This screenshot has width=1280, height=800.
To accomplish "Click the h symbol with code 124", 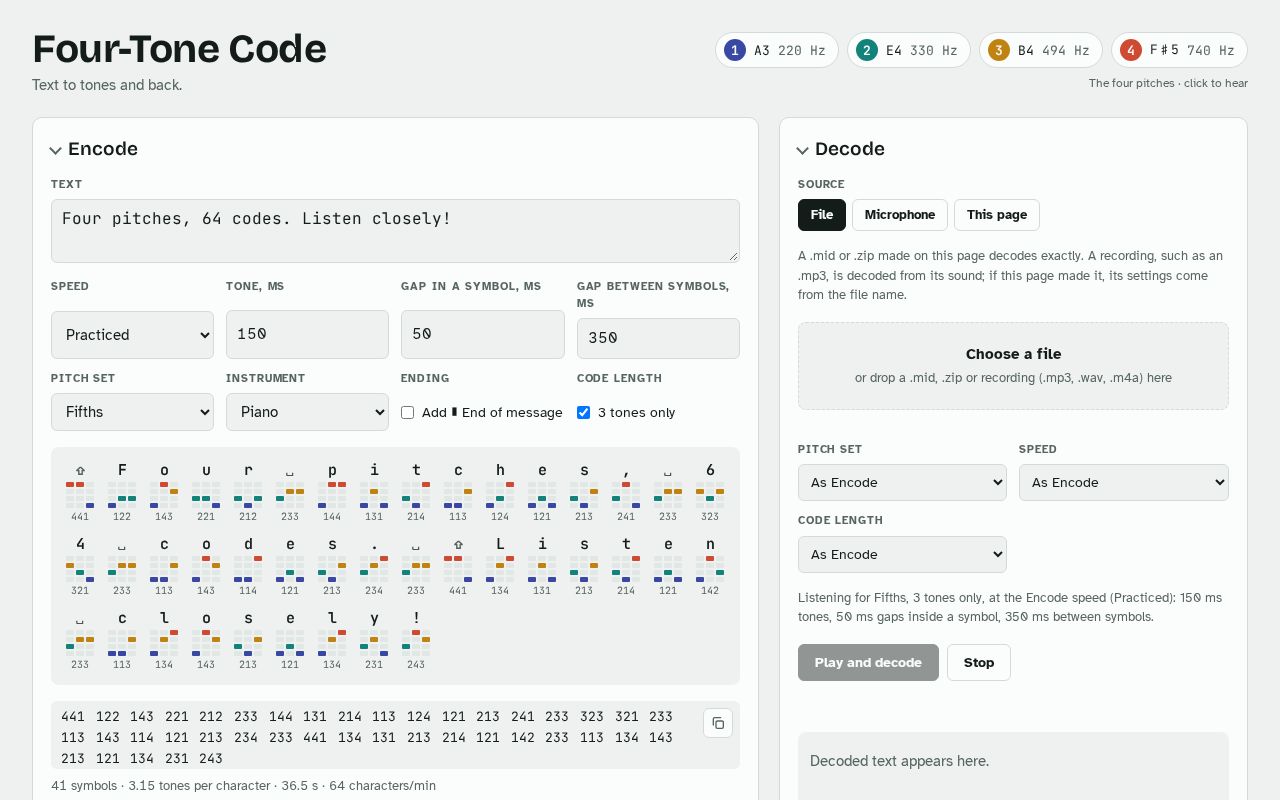I will point(500,492).
